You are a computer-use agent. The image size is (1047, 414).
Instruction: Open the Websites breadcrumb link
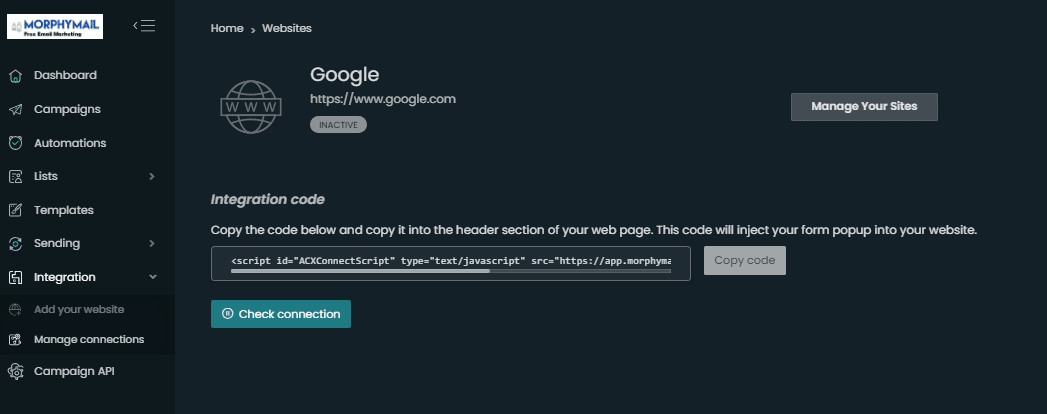286,28
